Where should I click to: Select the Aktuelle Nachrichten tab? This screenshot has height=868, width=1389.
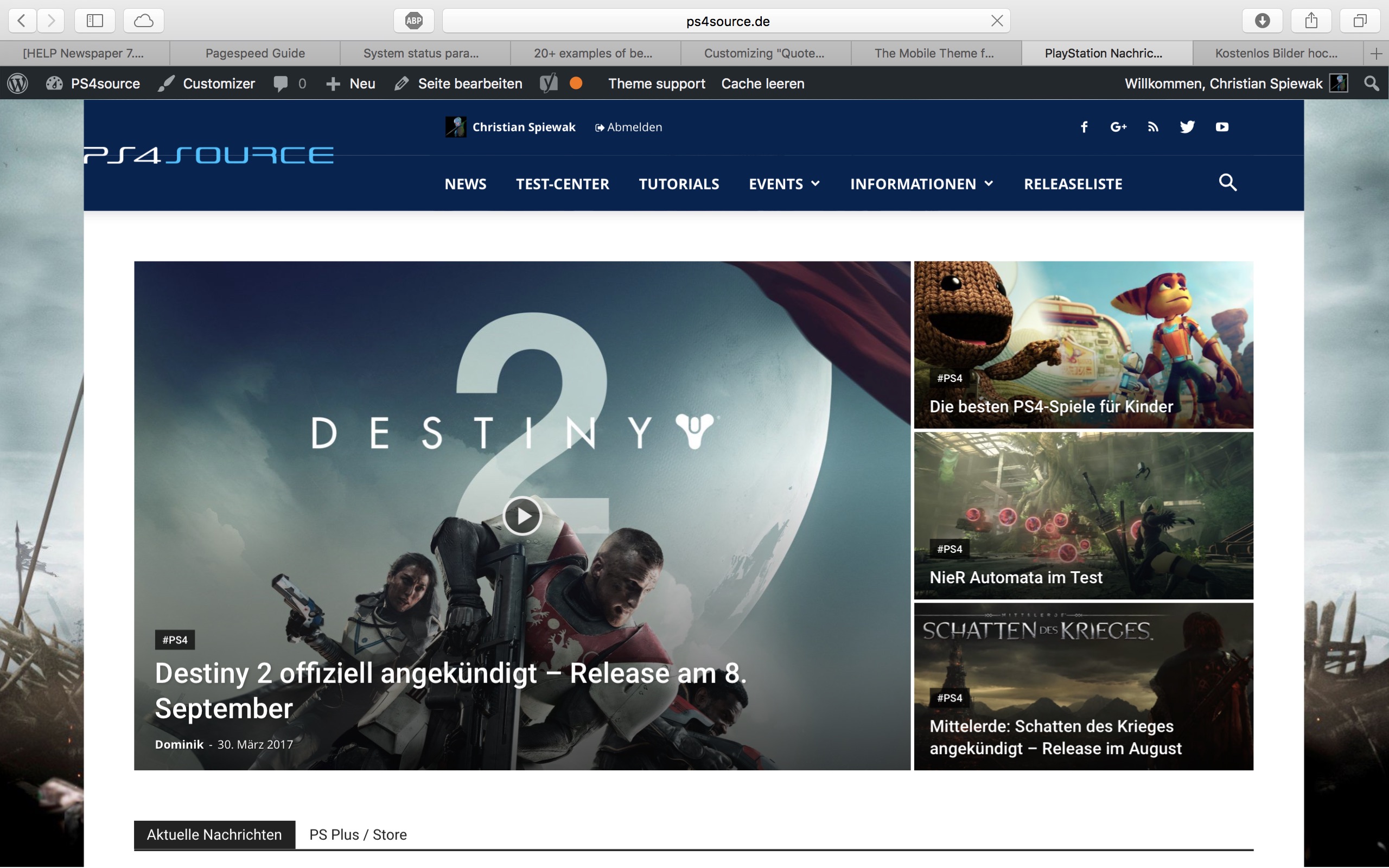[x=215, y=835]
